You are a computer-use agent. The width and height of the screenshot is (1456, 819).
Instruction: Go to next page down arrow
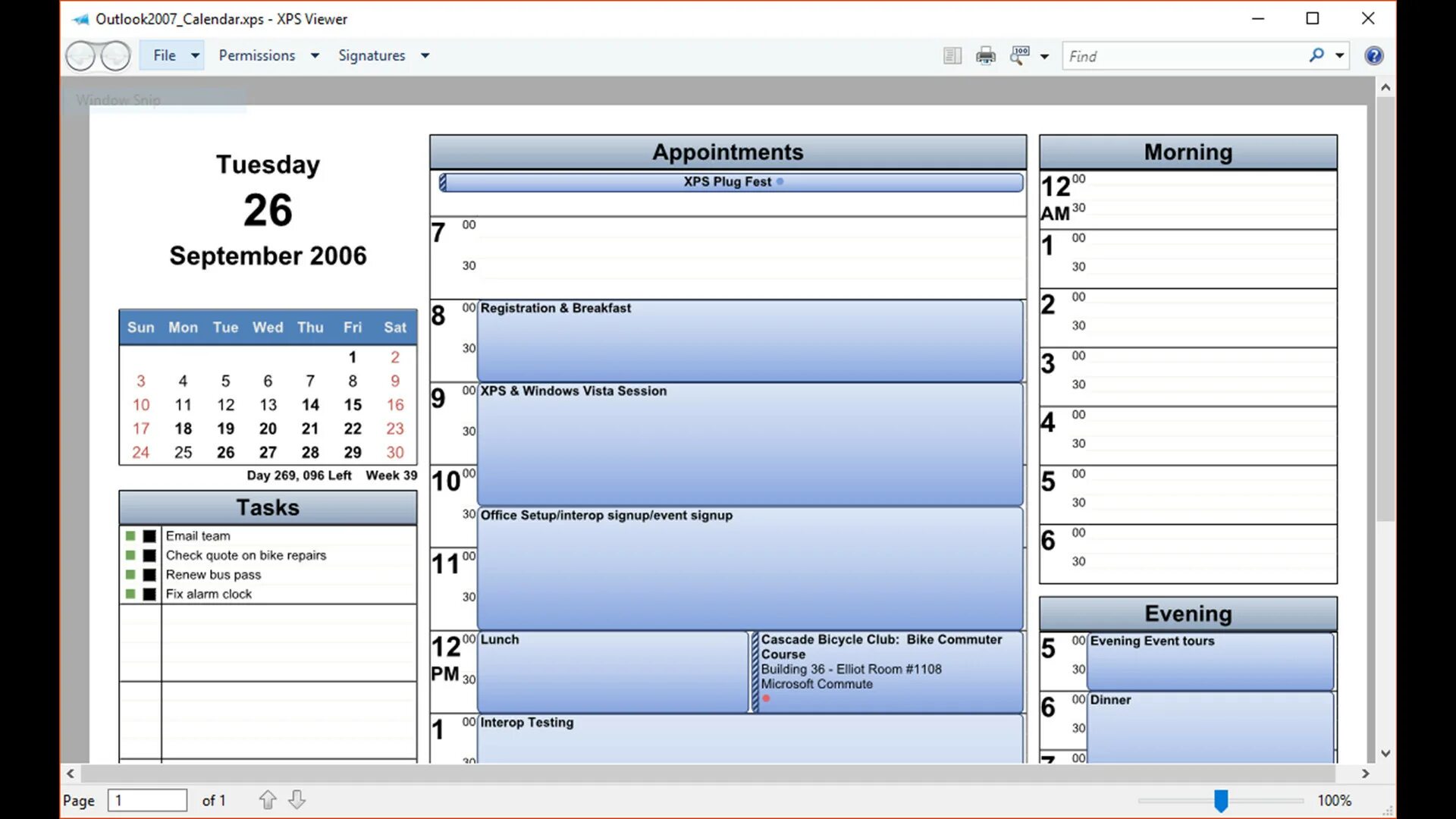pyautogui.click(x=297, y=800)
